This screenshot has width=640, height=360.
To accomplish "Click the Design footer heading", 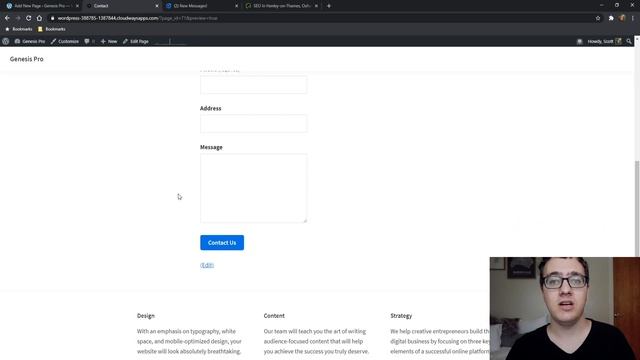I will (x=146, y=316).
